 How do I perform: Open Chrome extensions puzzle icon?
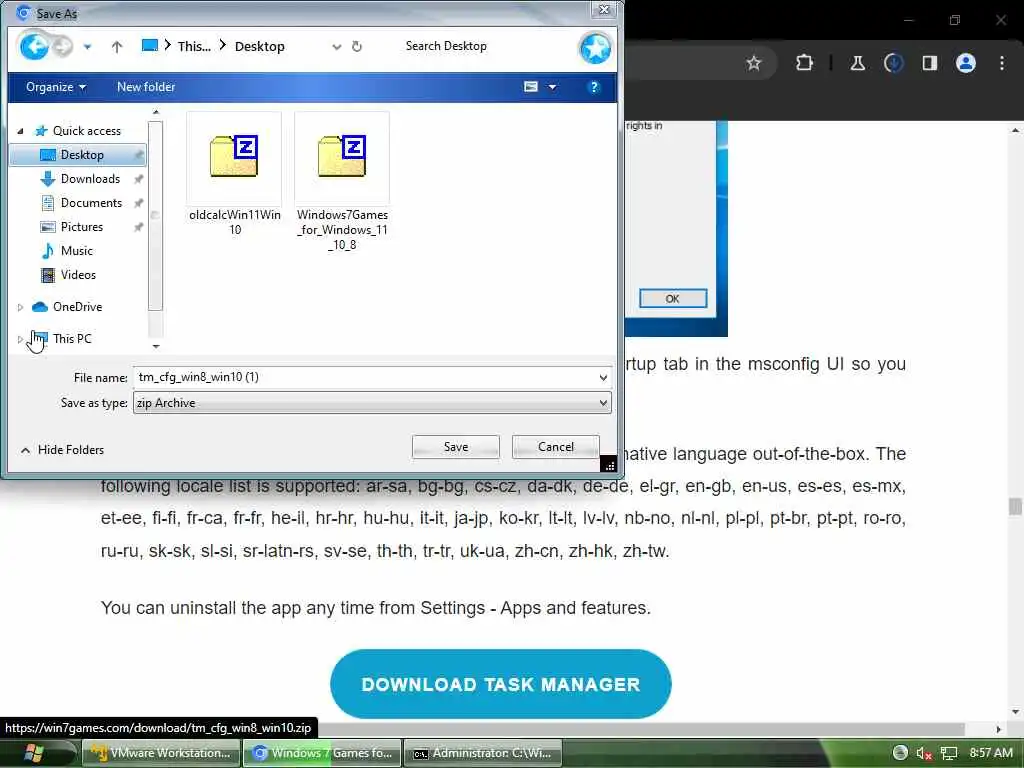805,63
